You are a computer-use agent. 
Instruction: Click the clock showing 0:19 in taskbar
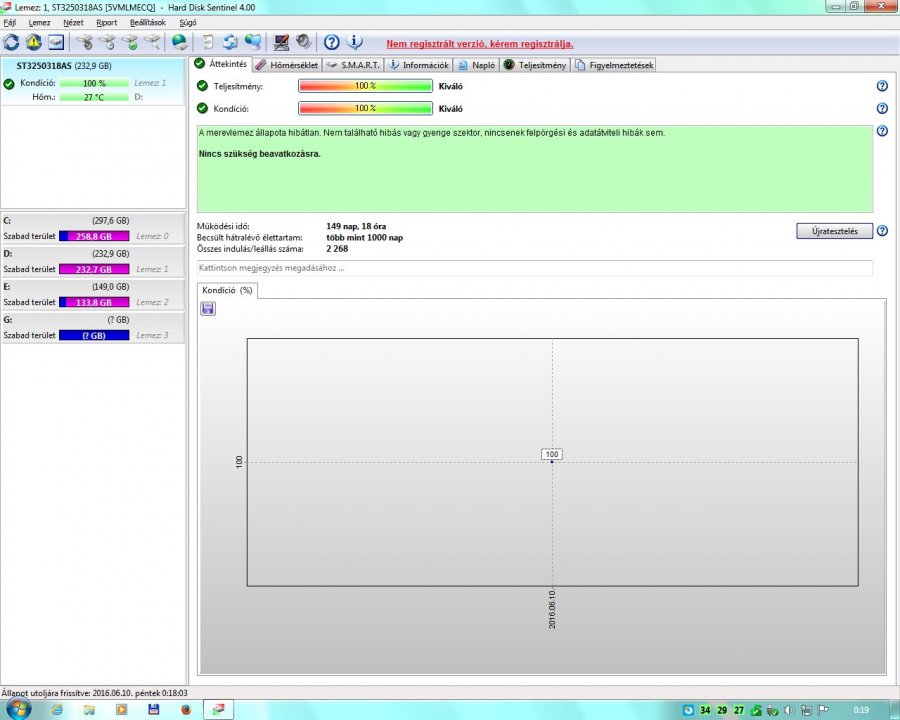click(861, 710)
